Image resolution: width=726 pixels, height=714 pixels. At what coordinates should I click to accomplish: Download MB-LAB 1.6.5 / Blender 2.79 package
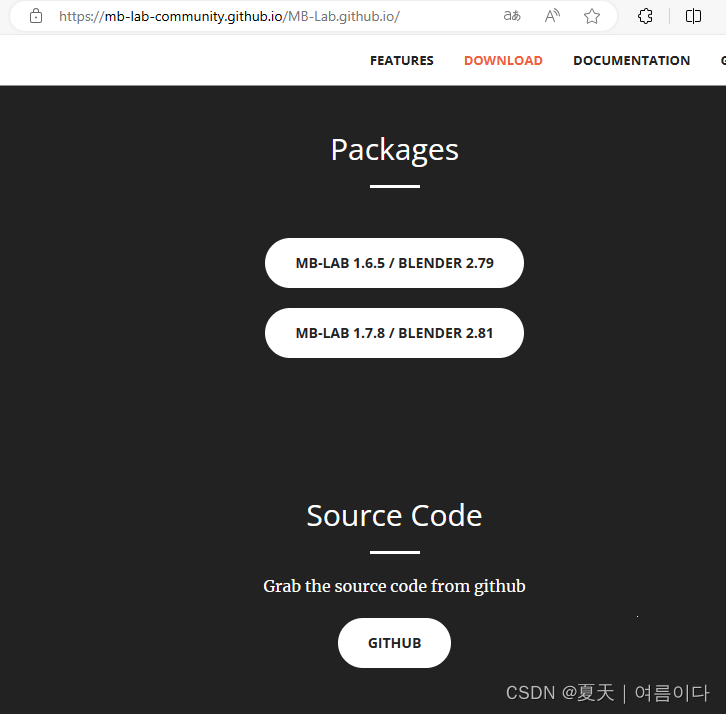click(x=394, y=263)
